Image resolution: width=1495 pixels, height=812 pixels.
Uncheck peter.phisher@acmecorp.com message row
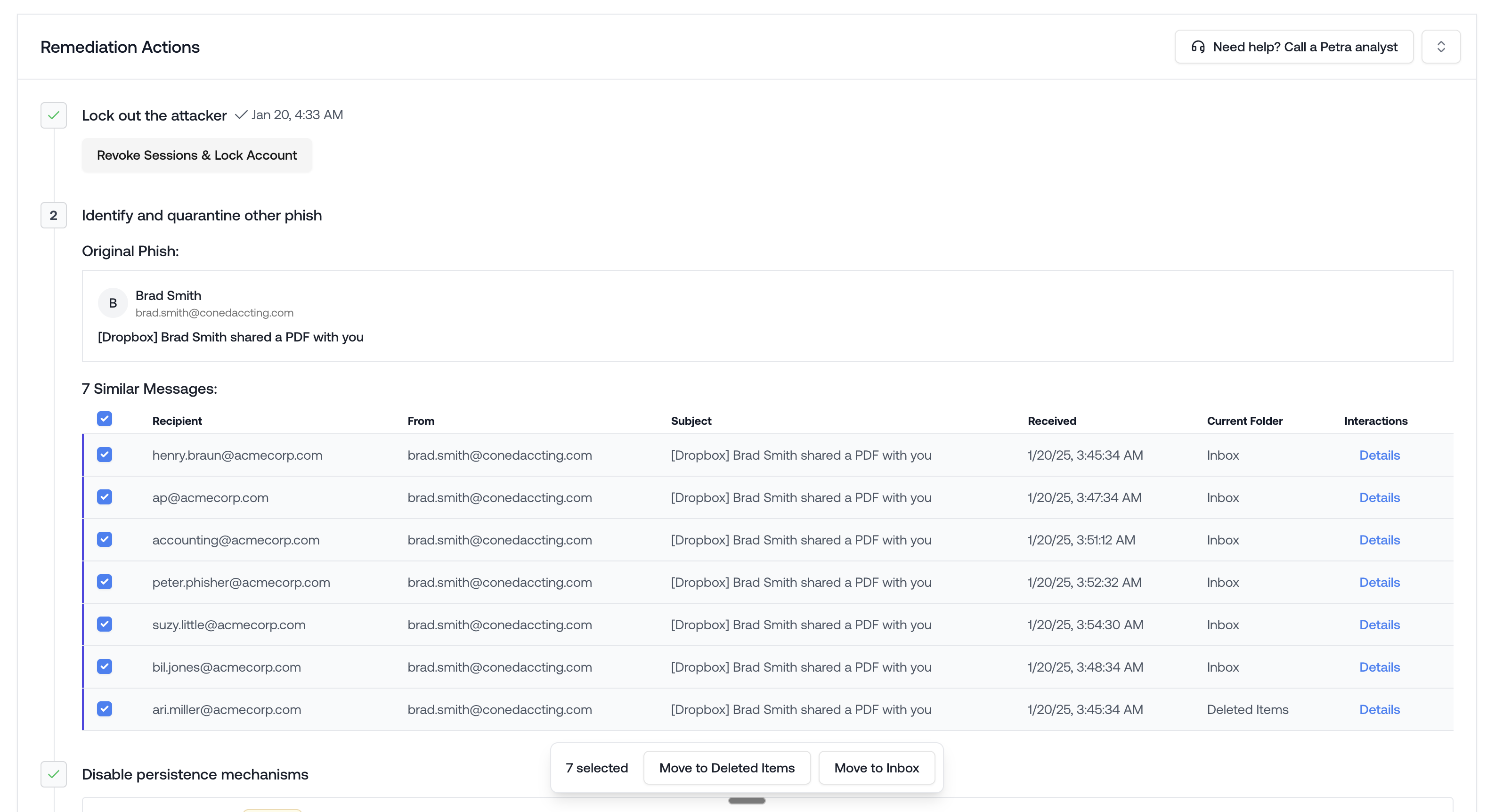[x=105, y=582]
